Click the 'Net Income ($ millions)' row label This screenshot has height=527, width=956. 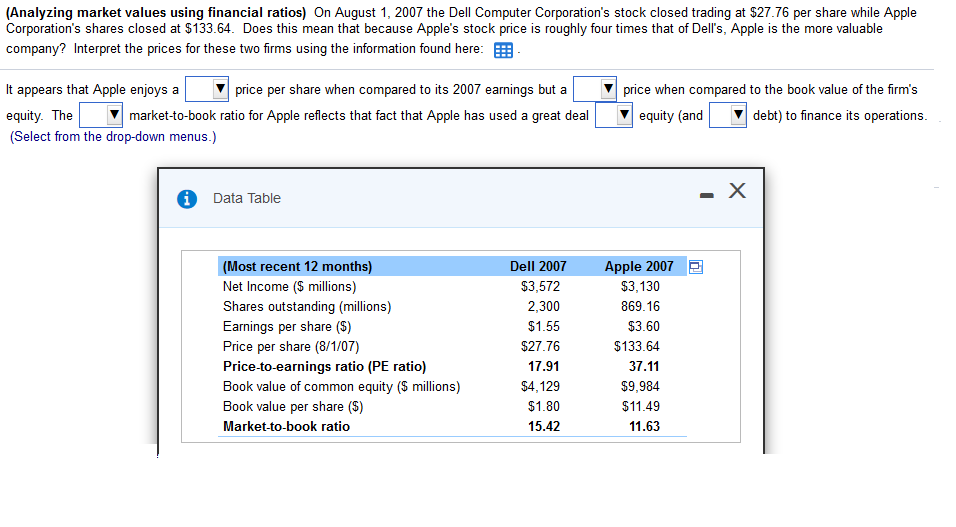[x=290, y=287]
